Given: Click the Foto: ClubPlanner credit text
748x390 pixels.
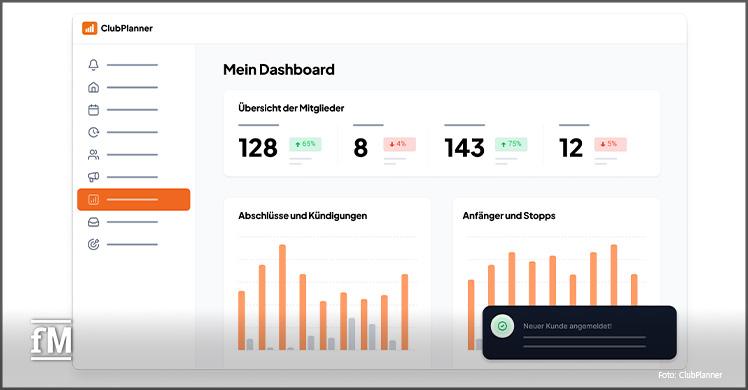Looking at the screenshot, I should [690, 375].
